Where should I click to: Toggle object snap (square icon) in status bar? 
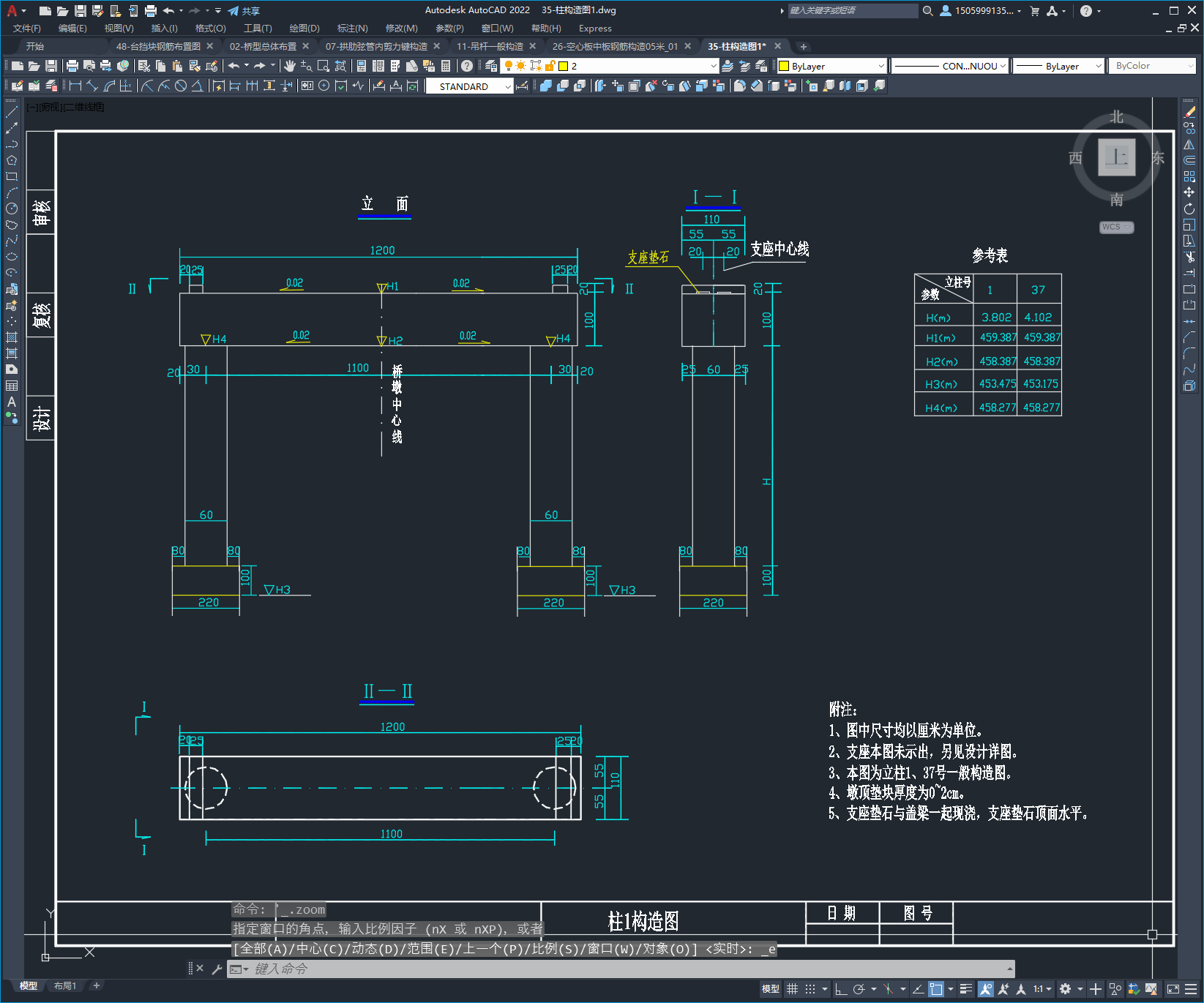point(936,989)
